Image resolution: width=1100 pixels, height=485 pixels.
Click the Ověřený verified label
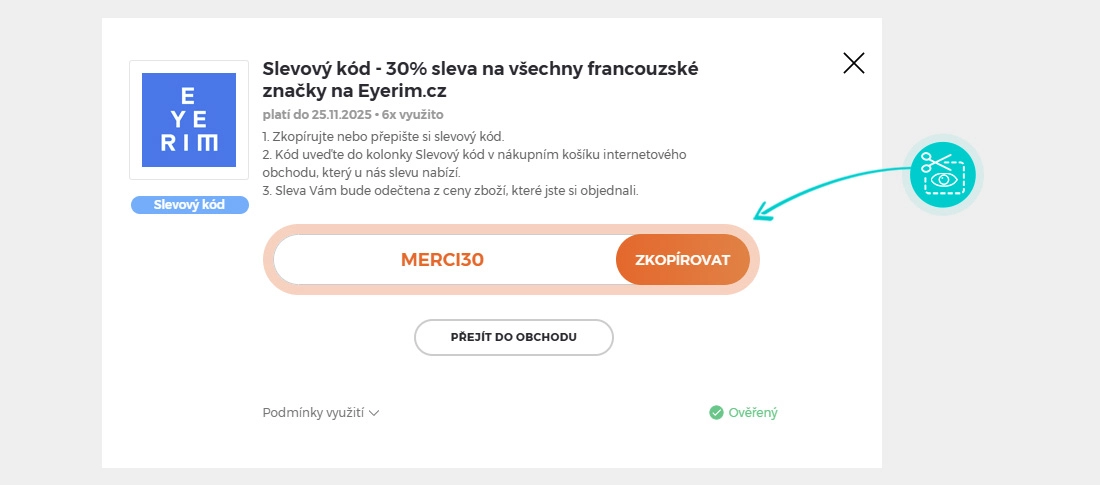point(752,412)
